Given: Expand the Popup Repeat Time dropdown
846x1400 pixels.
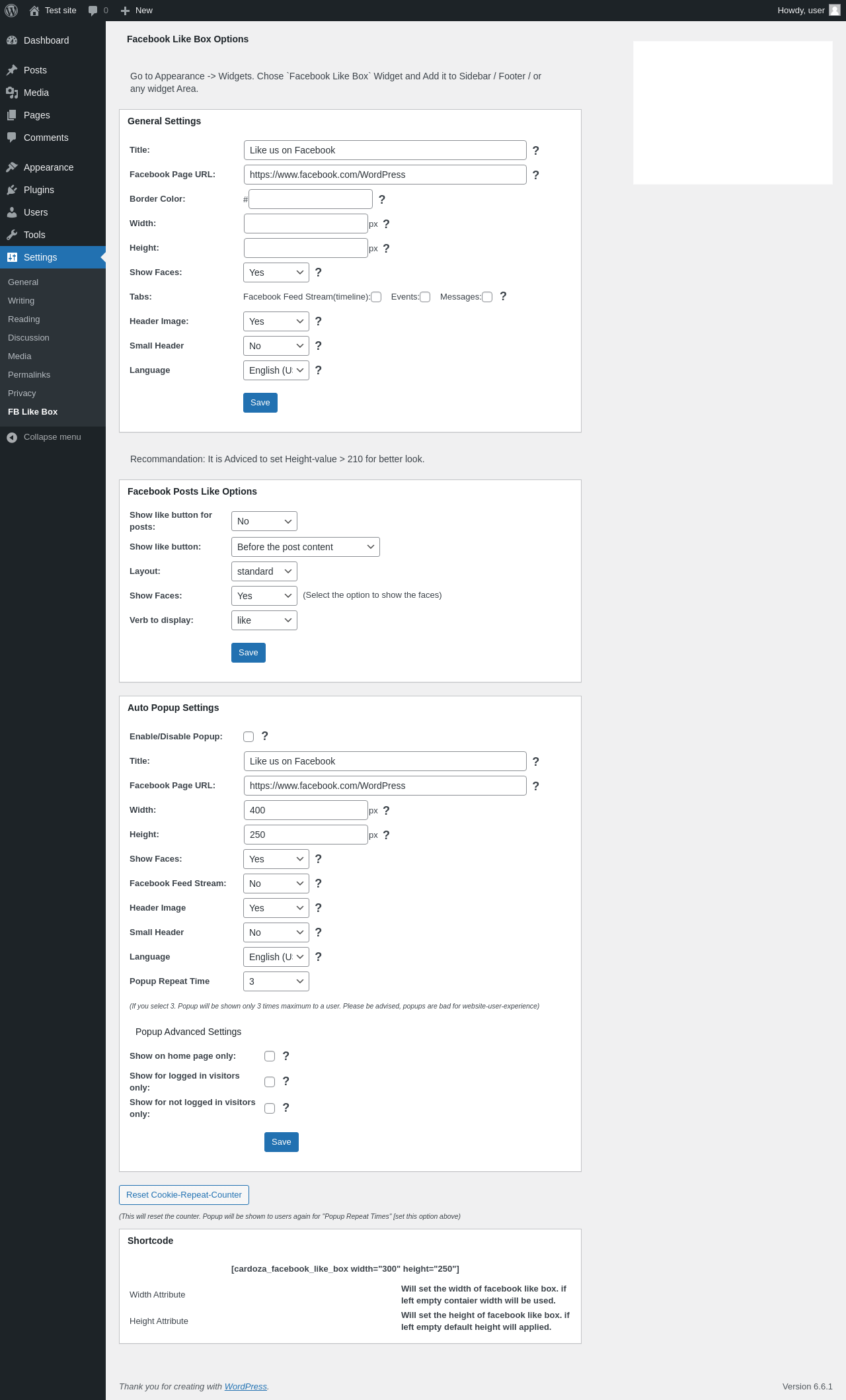Looking at the screenshot, I should point(276,981).
